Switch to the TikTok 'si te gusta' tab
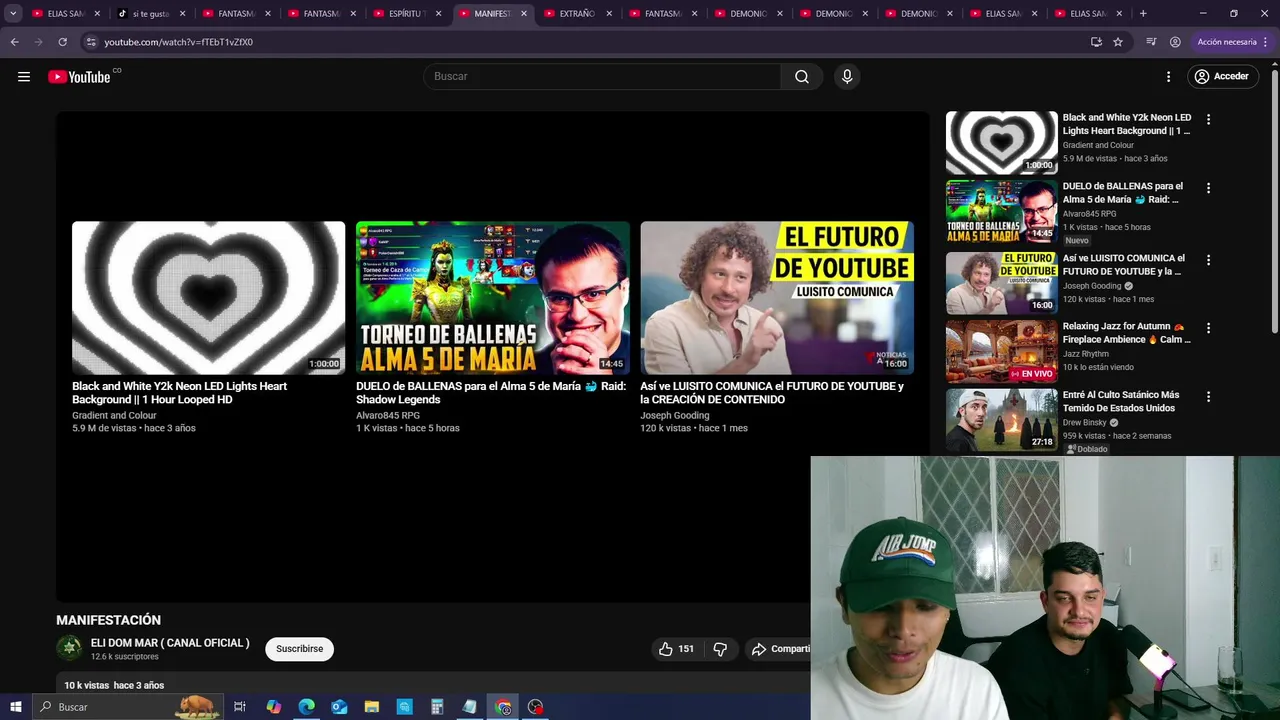 click(x=150, y=14)
